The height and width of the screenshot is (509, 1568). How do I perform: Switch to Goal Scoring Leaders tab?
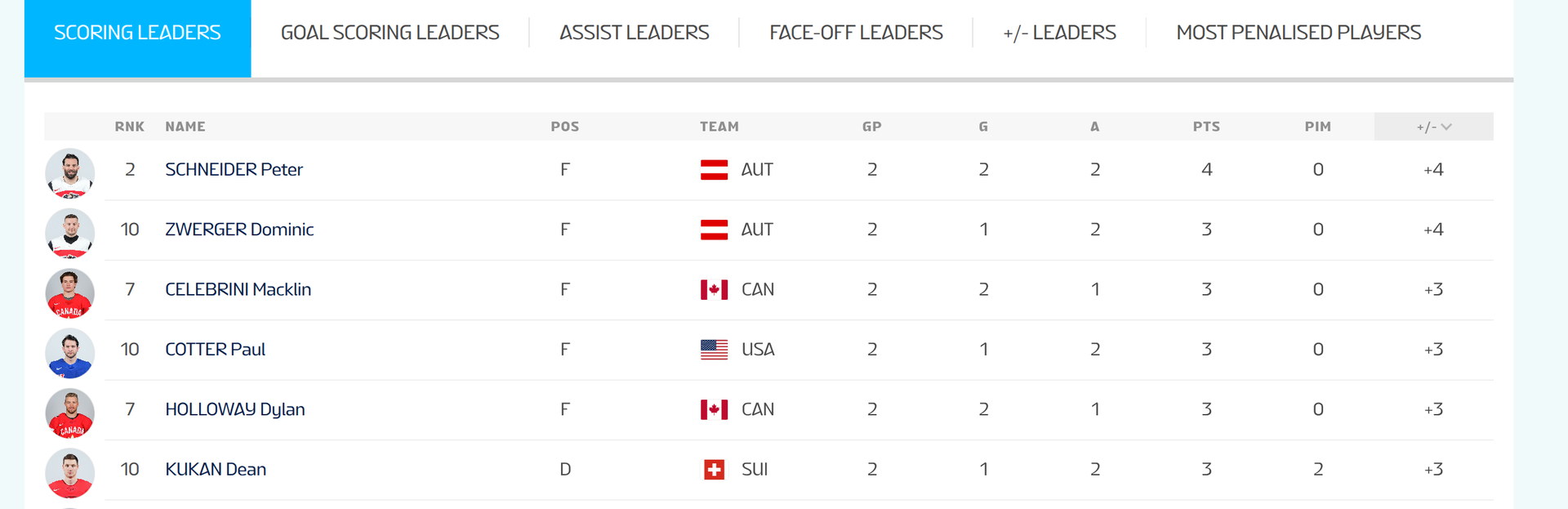point(390,33)
